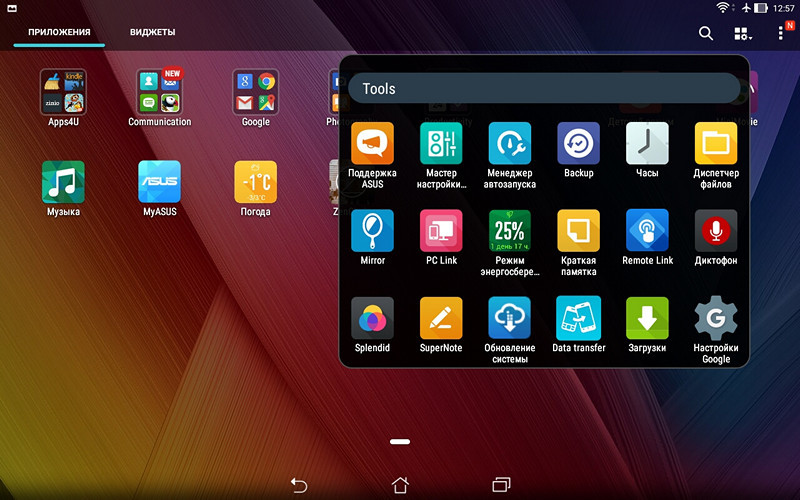The height and width of the screenshot is (500, 800).
Task: Open Обновление системы system update
Action: coord(510,318)
